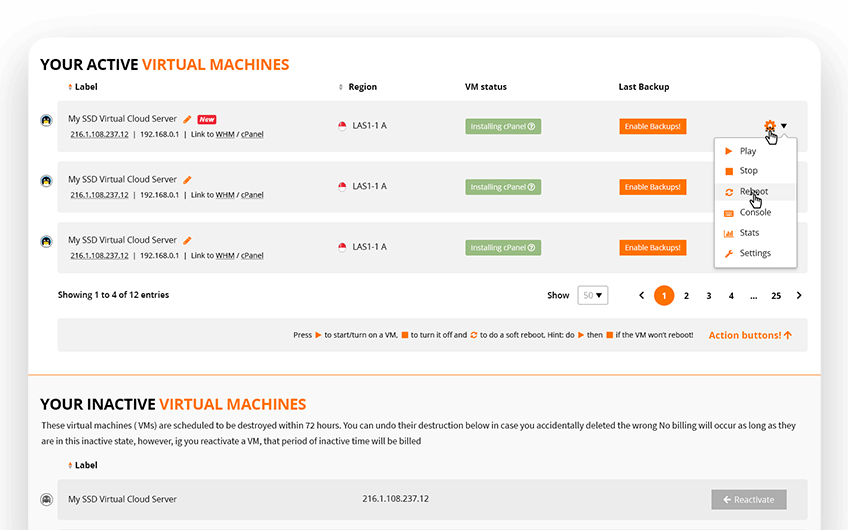
Task: Choose Reboot from the actions menu
Action: pos(756,191)
